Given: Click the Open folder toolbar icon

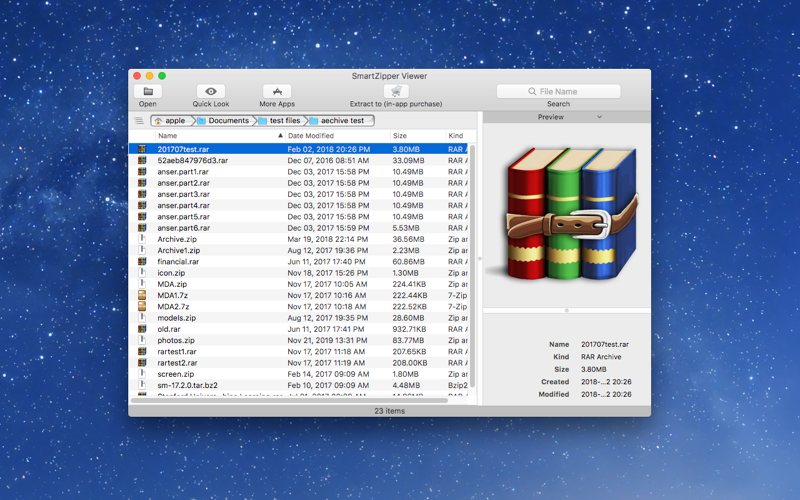Looking at the screenshot, I should click(148, 91).
